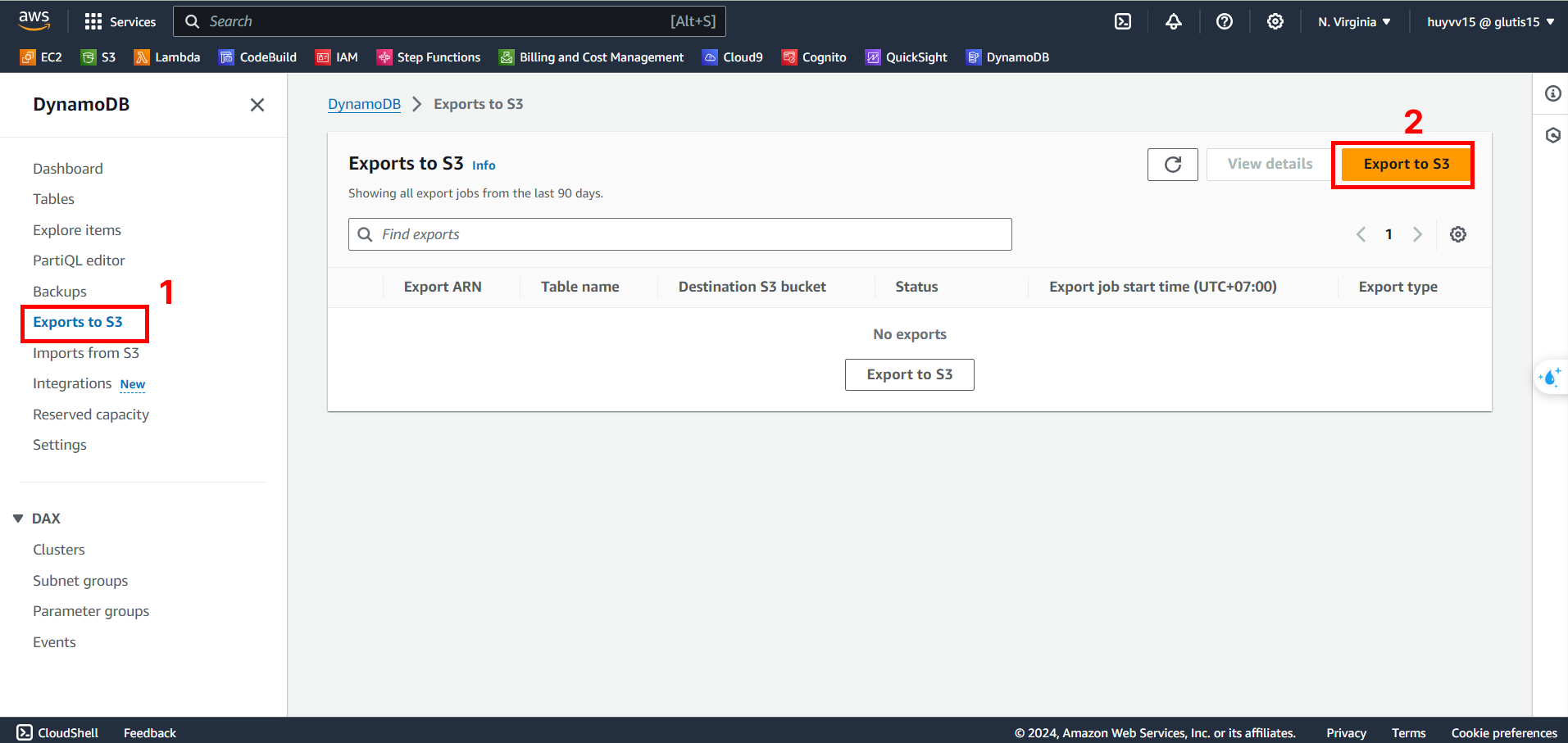Open QuickSight favorite shortcut

point(907,57)
